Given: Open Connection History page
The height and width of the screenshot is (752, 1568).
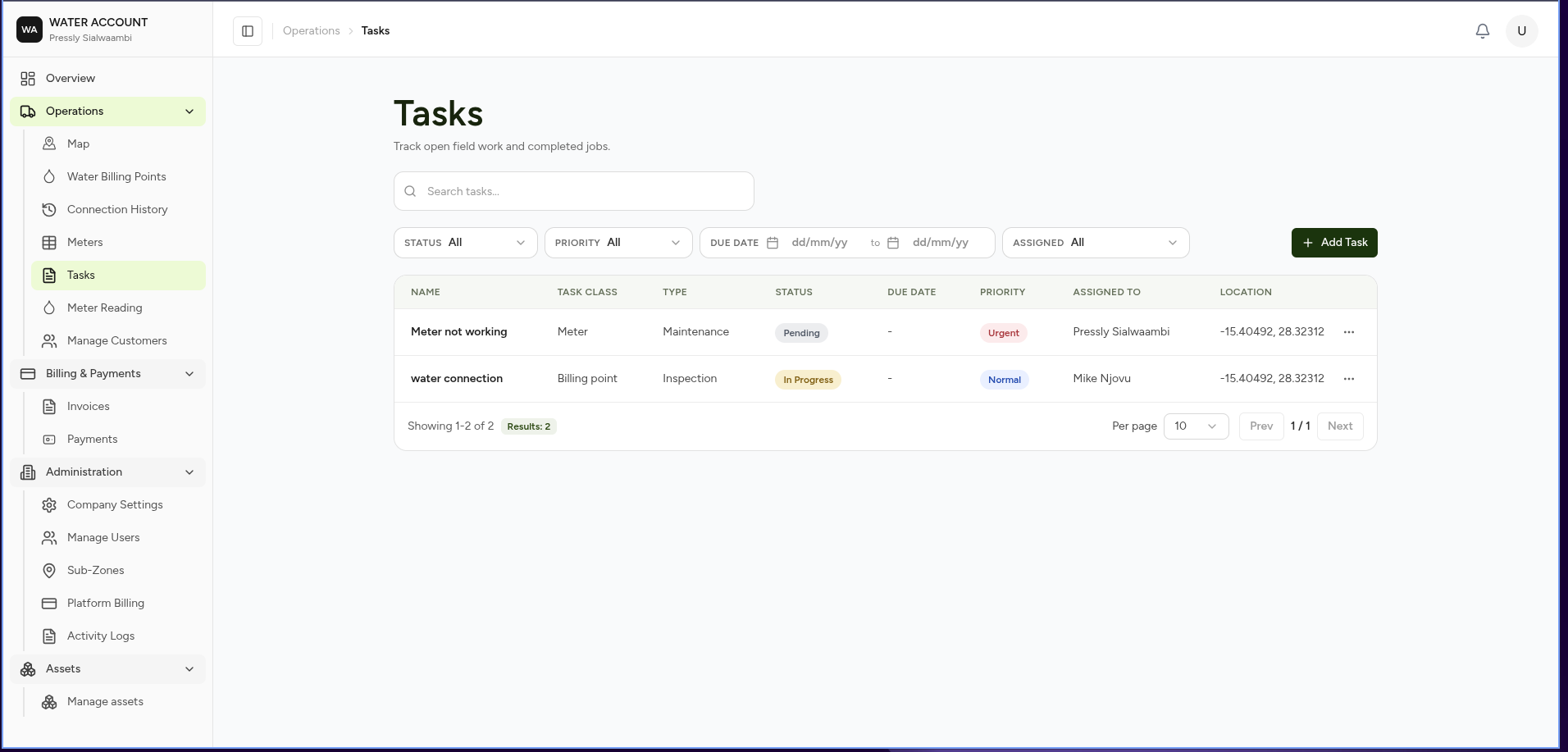Looking at the screenshot, I should click(118, 210).
